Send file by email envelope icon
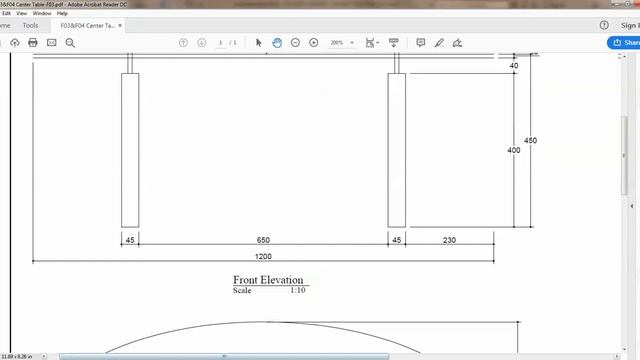 51,42
